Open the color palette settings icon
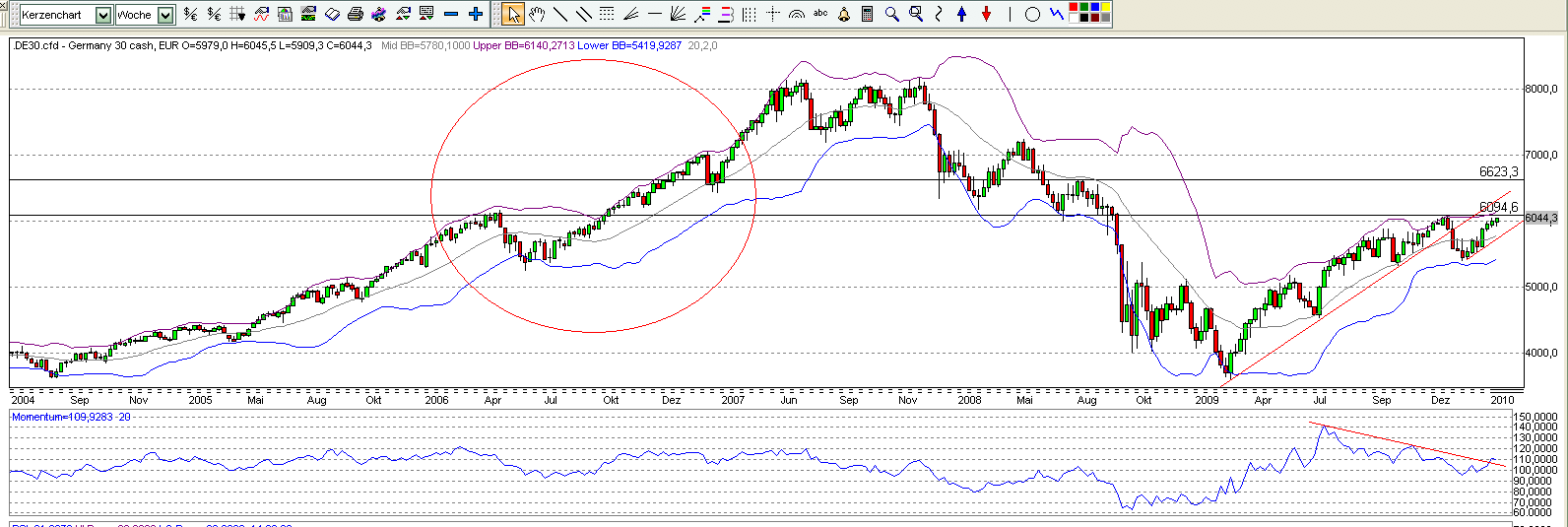The image size is (1568, 527). point(378,14)
